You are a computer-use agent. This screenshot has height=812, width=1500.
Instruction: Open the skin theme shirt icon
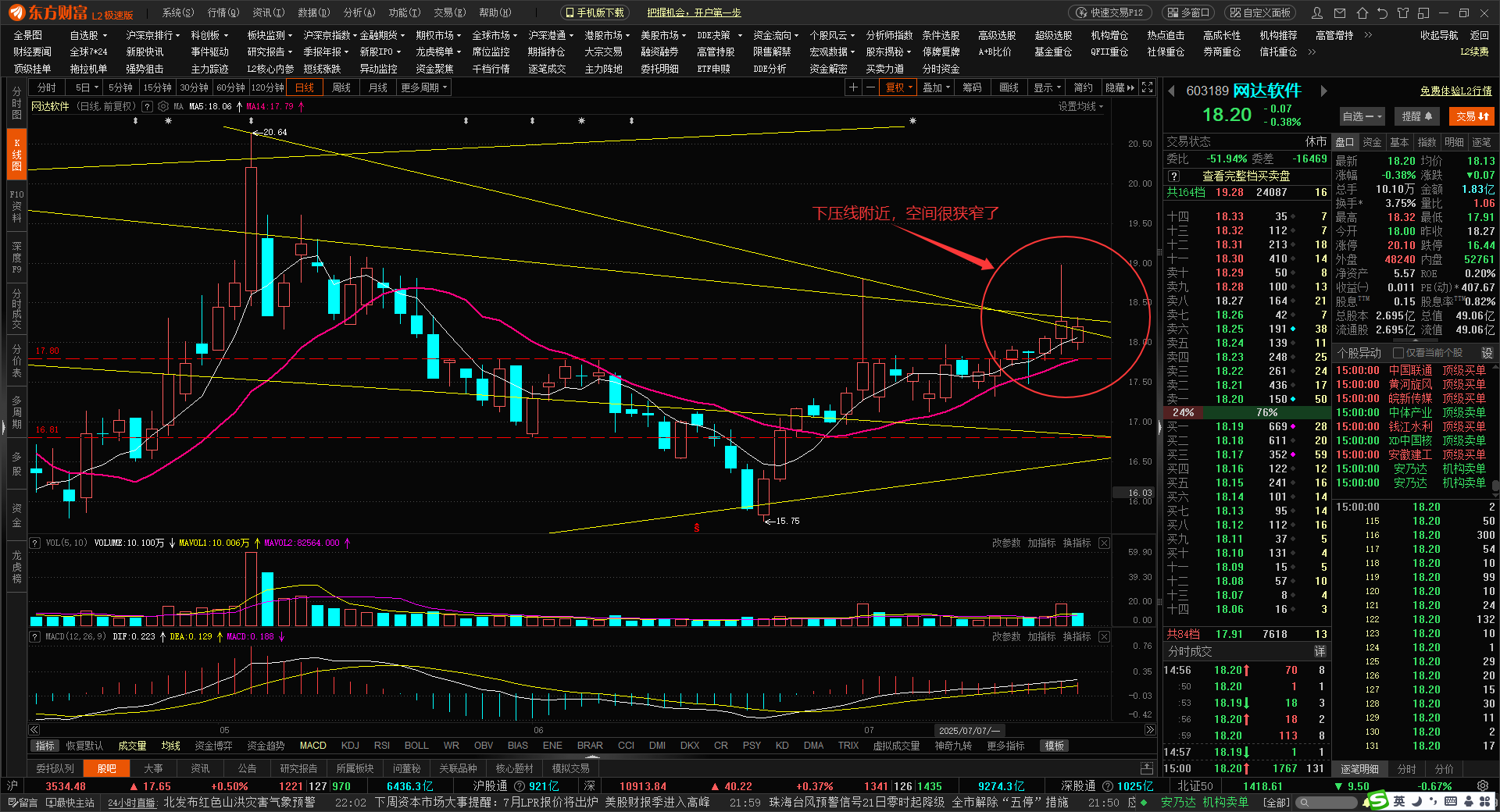[x=1402, y=12]
